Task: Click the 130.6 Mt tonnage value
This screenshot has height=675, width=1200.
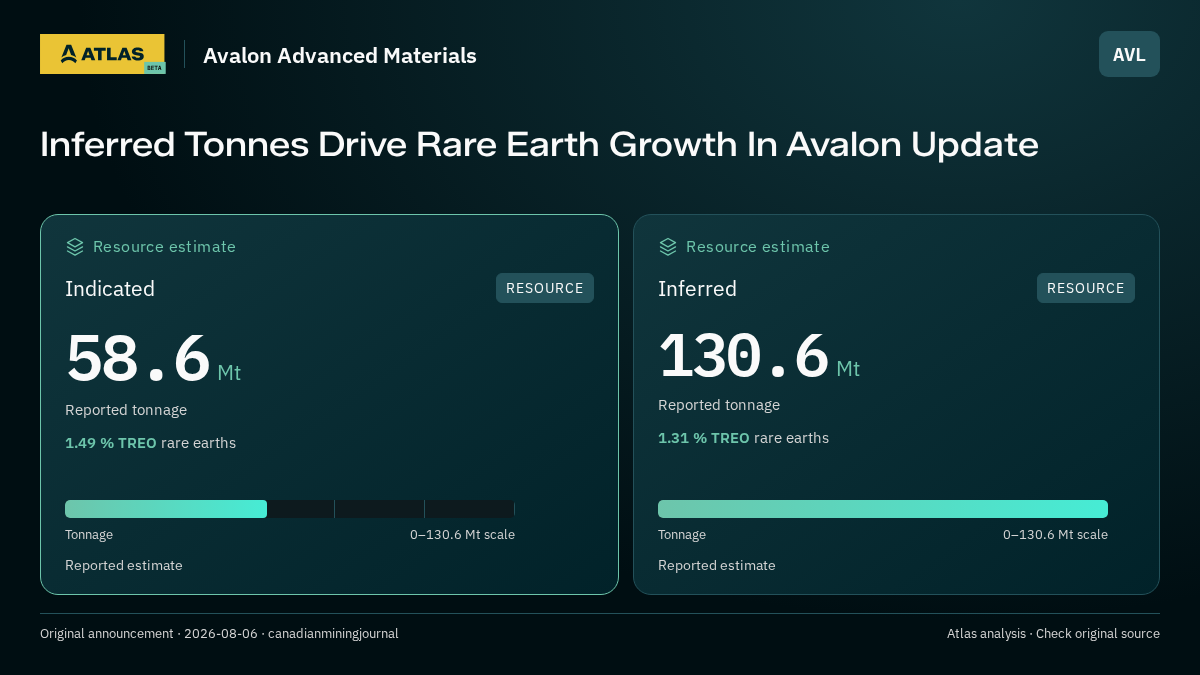Action: [759, 356]
